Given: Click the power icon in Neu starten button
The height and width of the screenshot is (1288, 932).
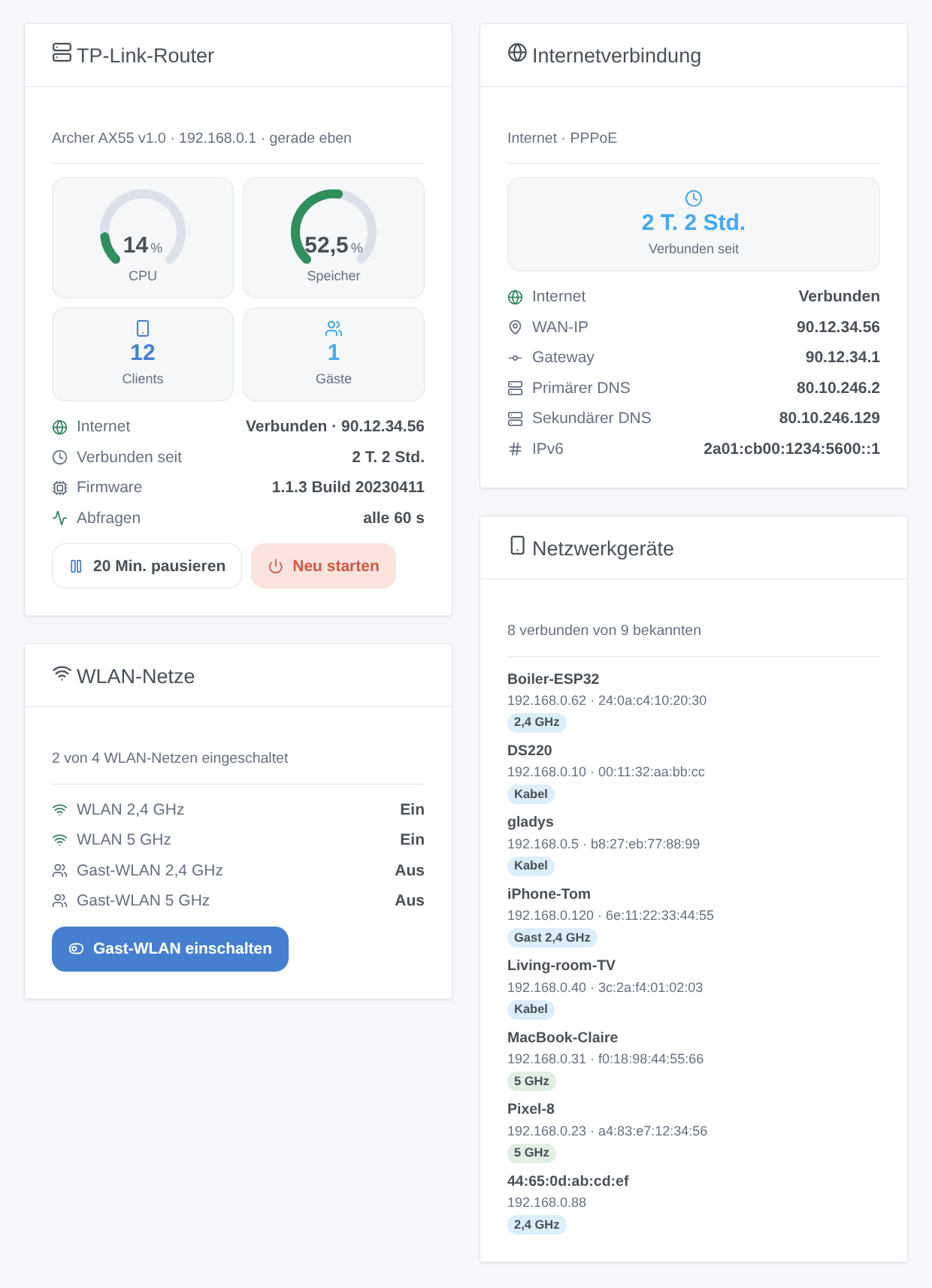Looking at the screenshot, I should 276,567.
